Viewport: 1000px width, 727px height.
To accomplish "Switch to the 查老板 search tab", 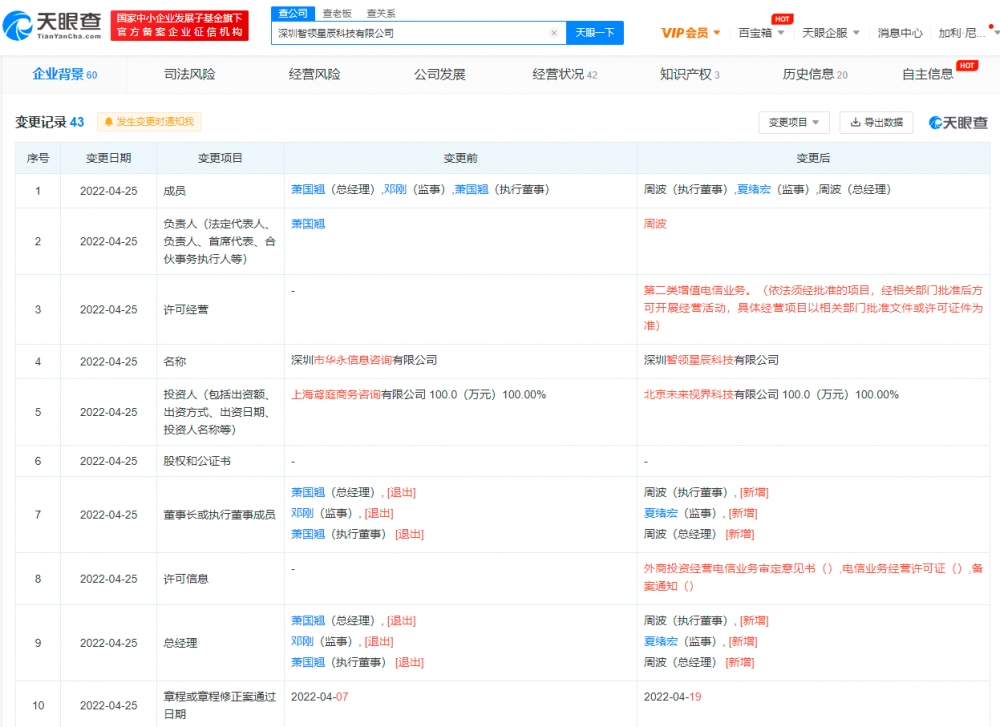I will [337, 13].
